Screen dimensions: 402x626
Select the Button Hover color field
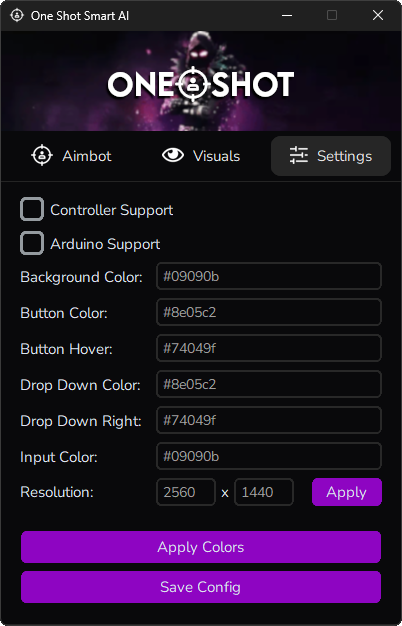269,348
